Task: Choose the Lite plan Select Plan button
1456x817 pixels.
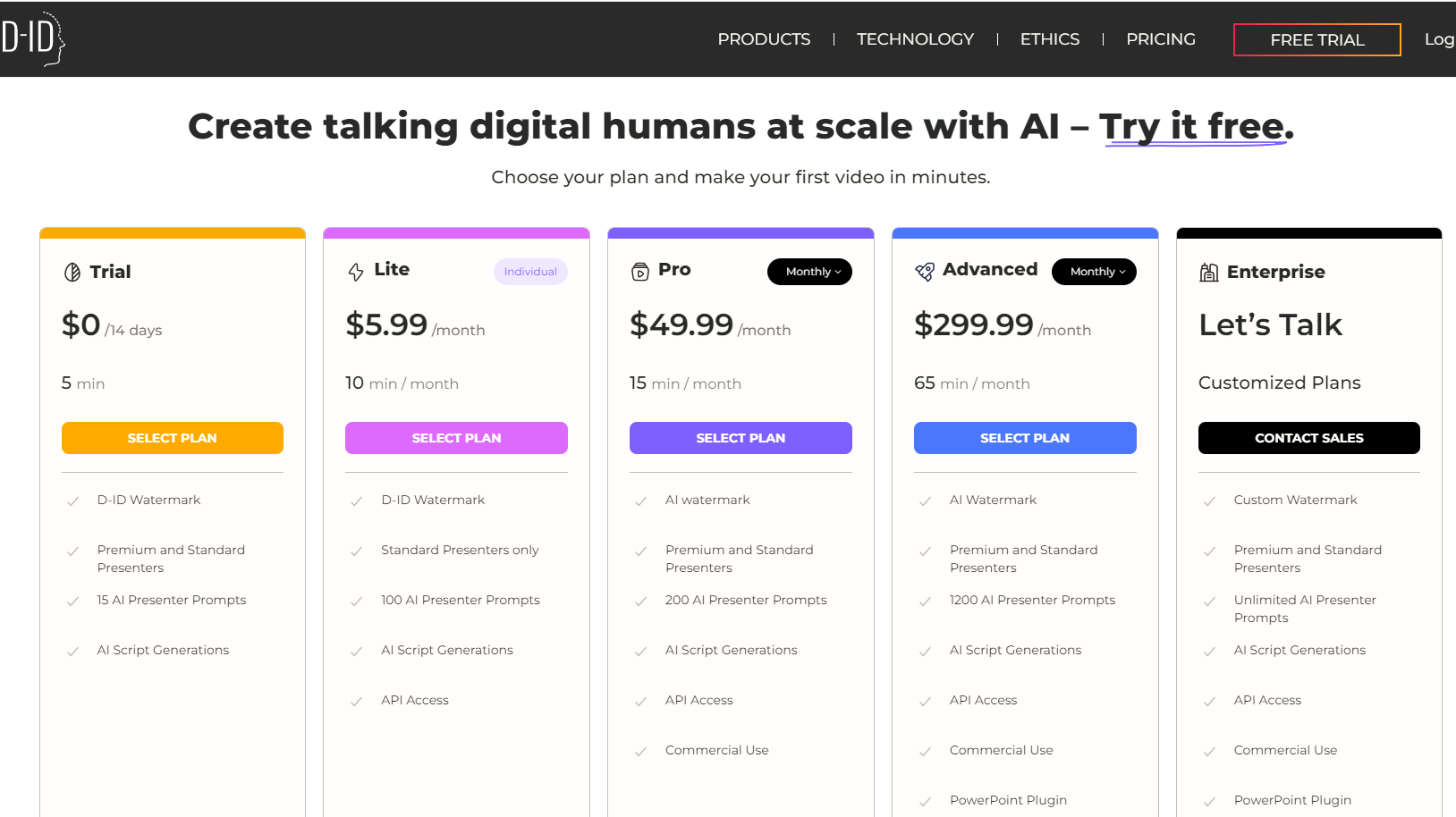Action: (x=456, y=438)
